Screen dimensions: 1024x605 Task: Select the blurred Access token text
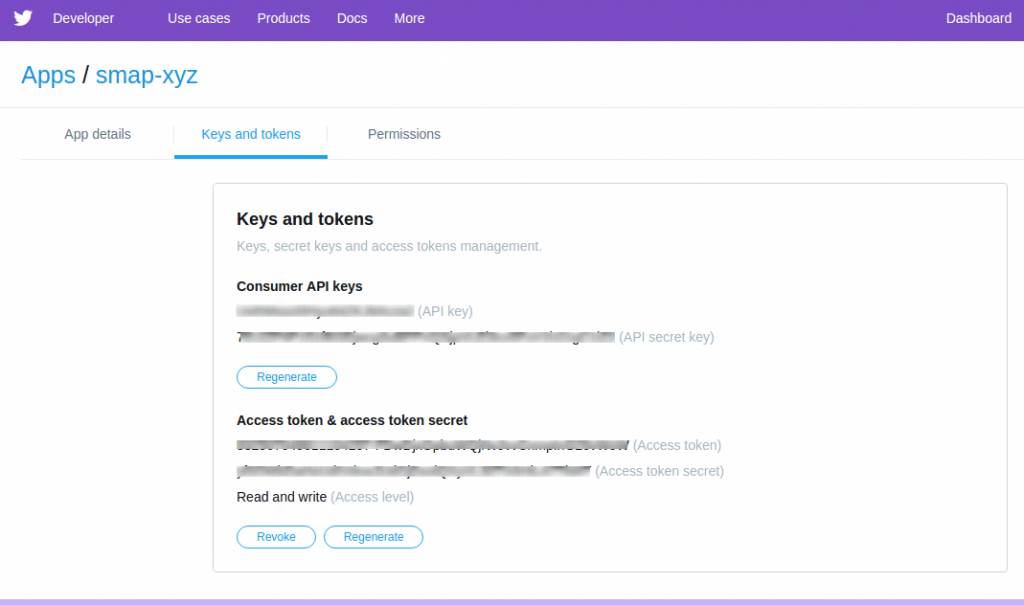coord(430,445)
